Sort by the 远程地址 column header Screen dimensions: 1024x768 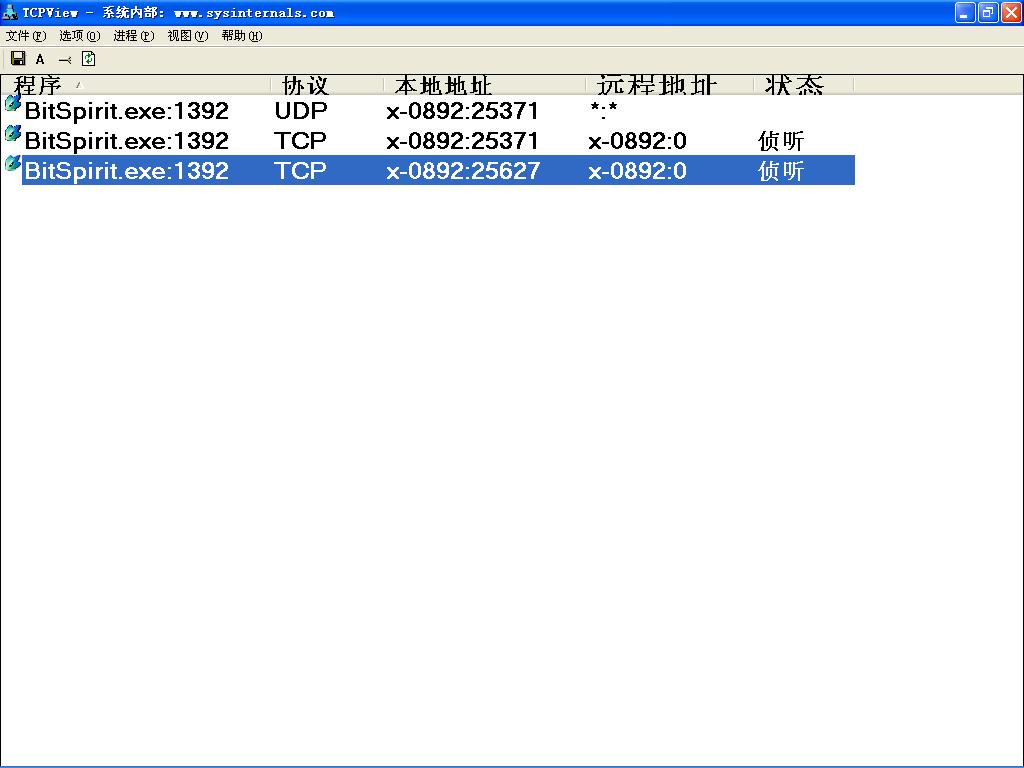pyautogui.click(x=669, y=85)
